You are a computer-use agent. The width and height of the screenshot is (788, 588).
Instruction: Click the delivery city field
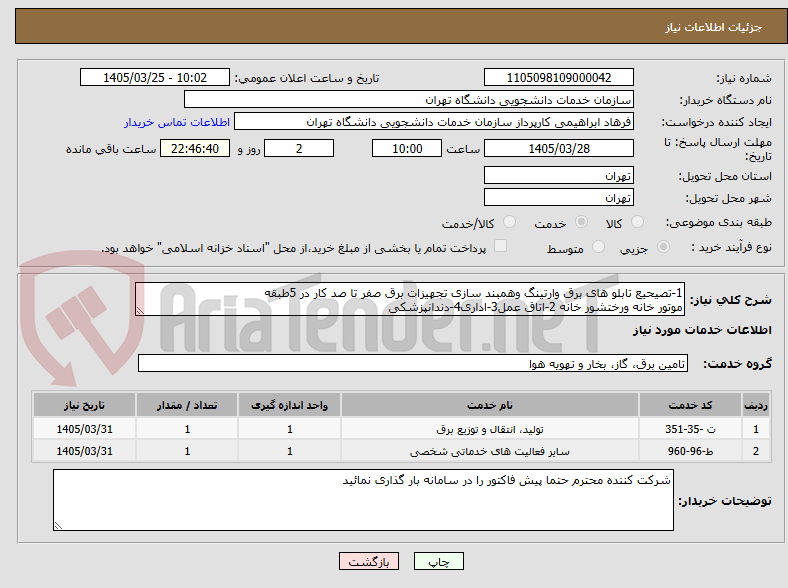(558, 198)
